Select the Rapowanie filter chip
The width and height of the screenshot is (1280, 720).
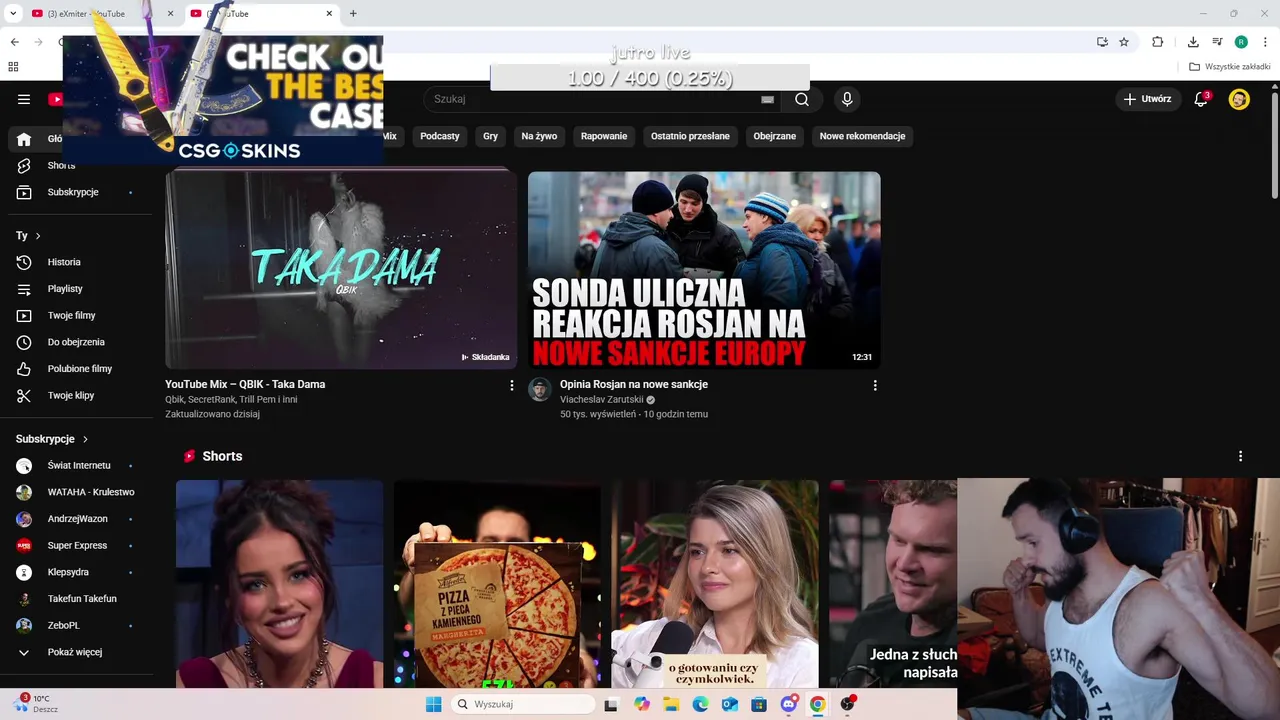tap(604, 136)
